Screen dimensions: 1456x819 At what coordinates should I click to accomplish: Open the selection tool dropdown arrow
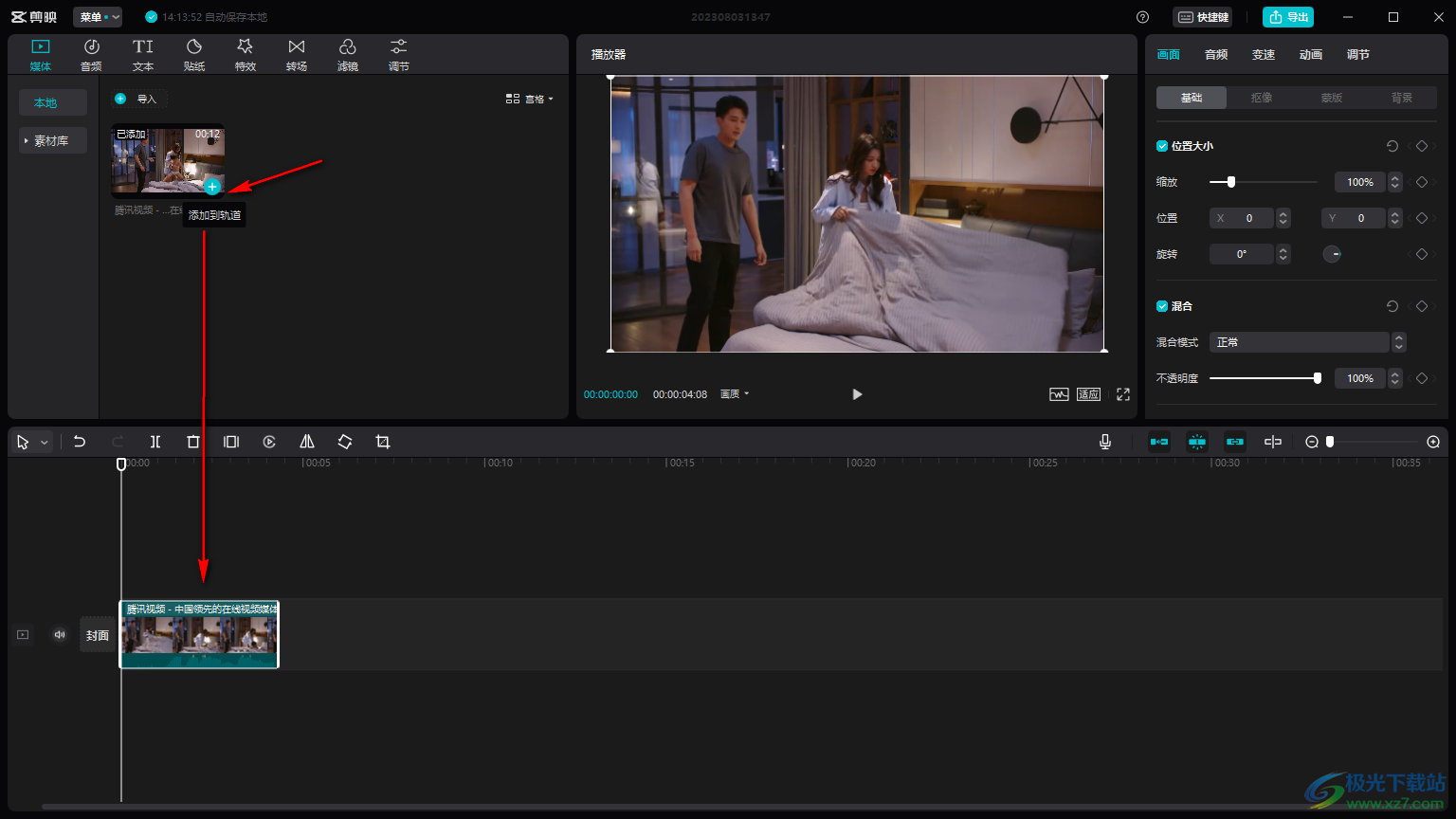(x=44, y=443)
